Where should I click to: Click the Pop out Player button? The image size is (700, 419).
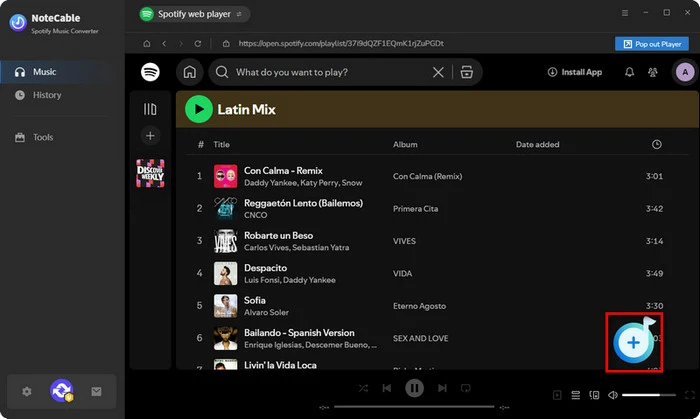[652, 44]
